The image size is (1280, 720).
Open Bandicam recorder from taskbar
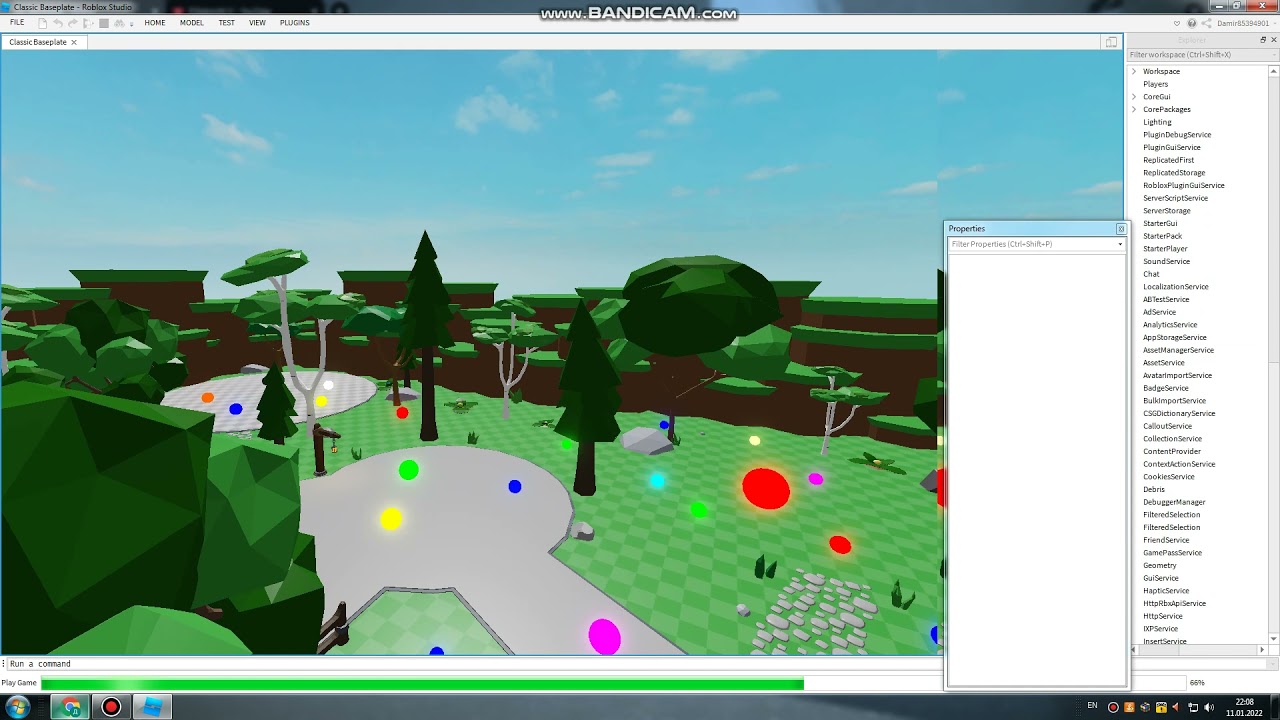[x=111, y=707]
